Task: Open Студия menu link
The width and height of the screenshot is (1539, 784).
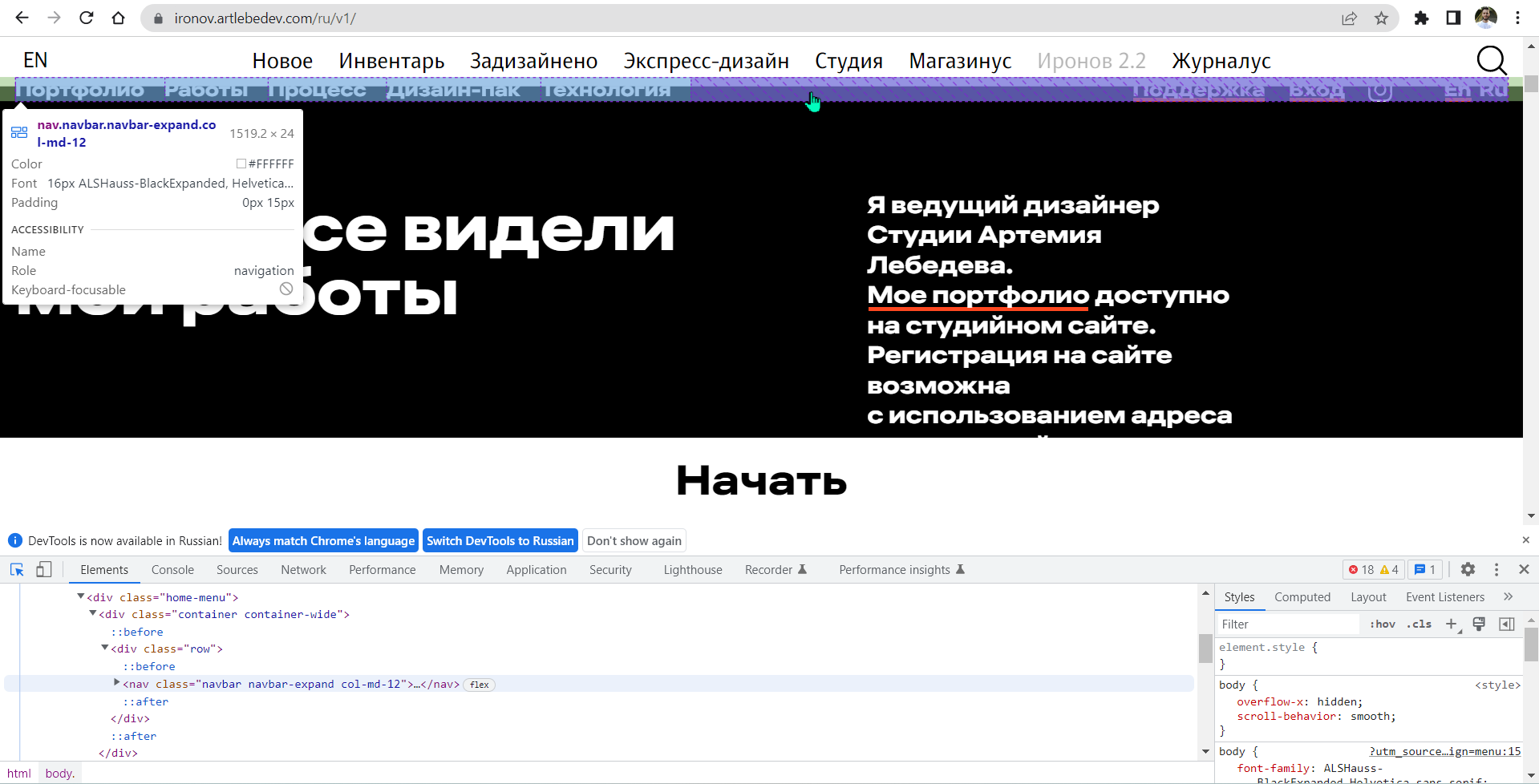Action: [848, 61]
